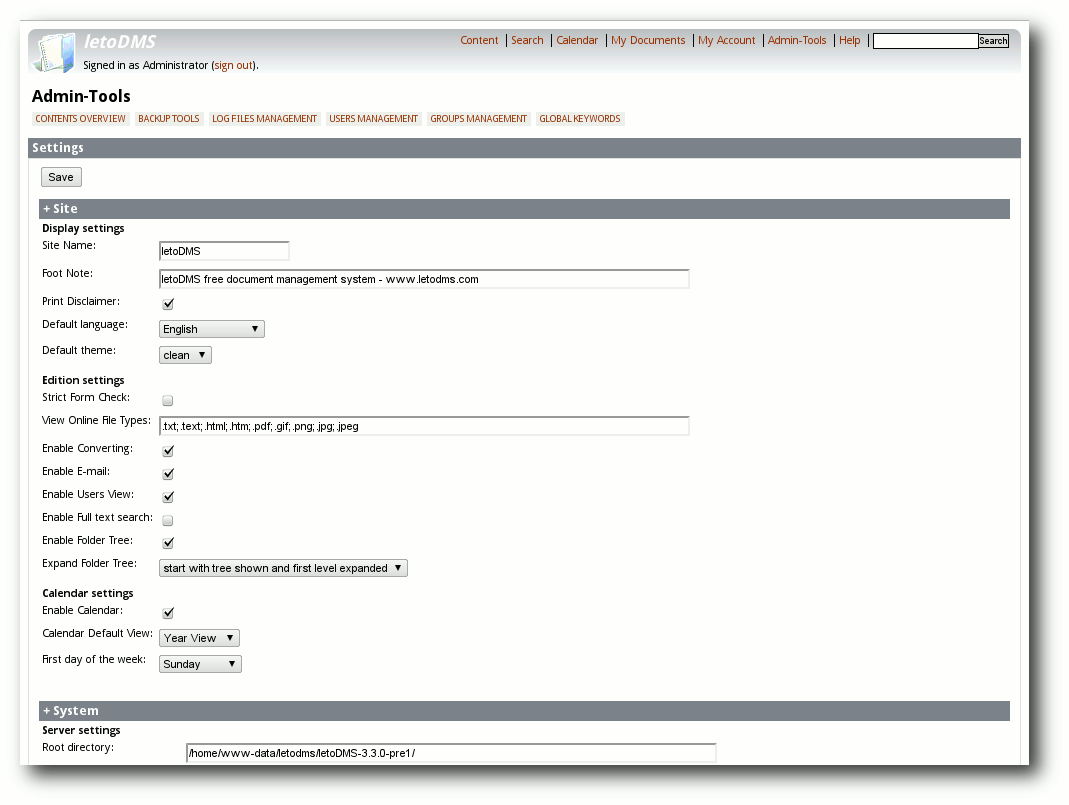Click the Admin-Tools page heading
The height and width of the screenshot is (805, 1069).
pos(81,96)
